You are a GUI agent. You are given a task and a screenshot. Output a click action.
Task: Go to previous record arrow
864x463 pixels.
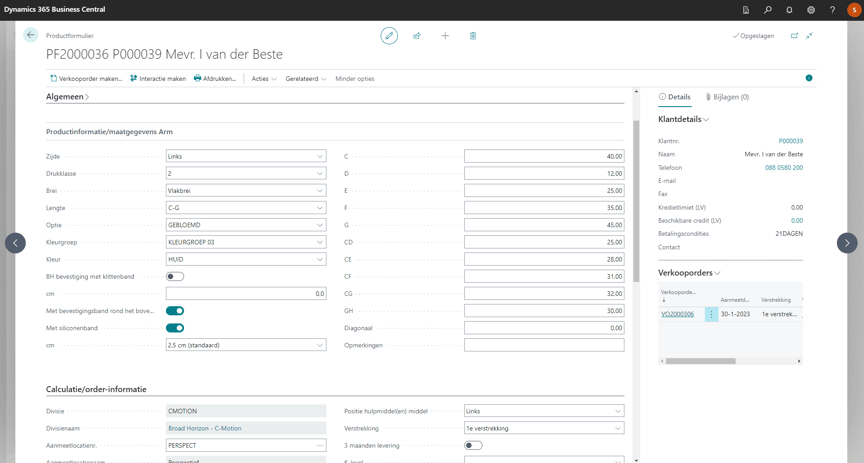(15, 243)
